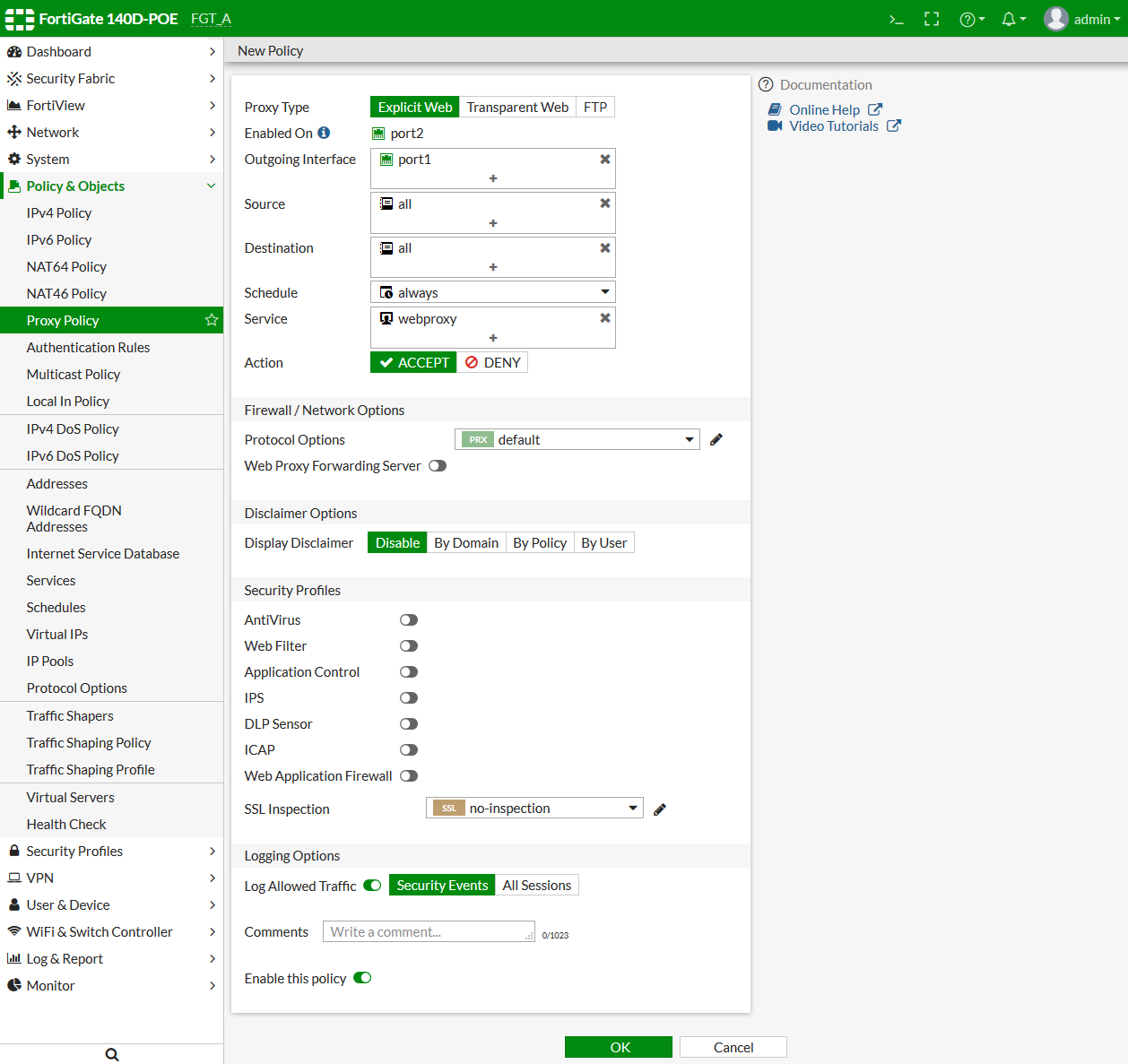Screen dimensions: 1128x1064
Task: Click the favorite star on Proxy Policy
Action: tap(212, 320)
